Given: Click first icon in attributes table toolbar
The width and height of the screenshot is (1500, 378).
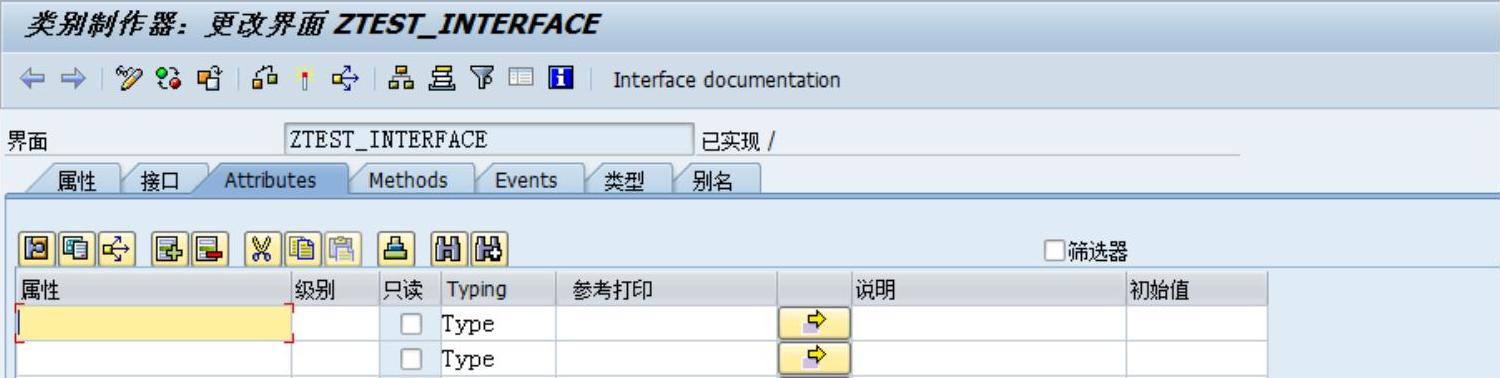Looking at the screenshot, I should pos(38,250).
